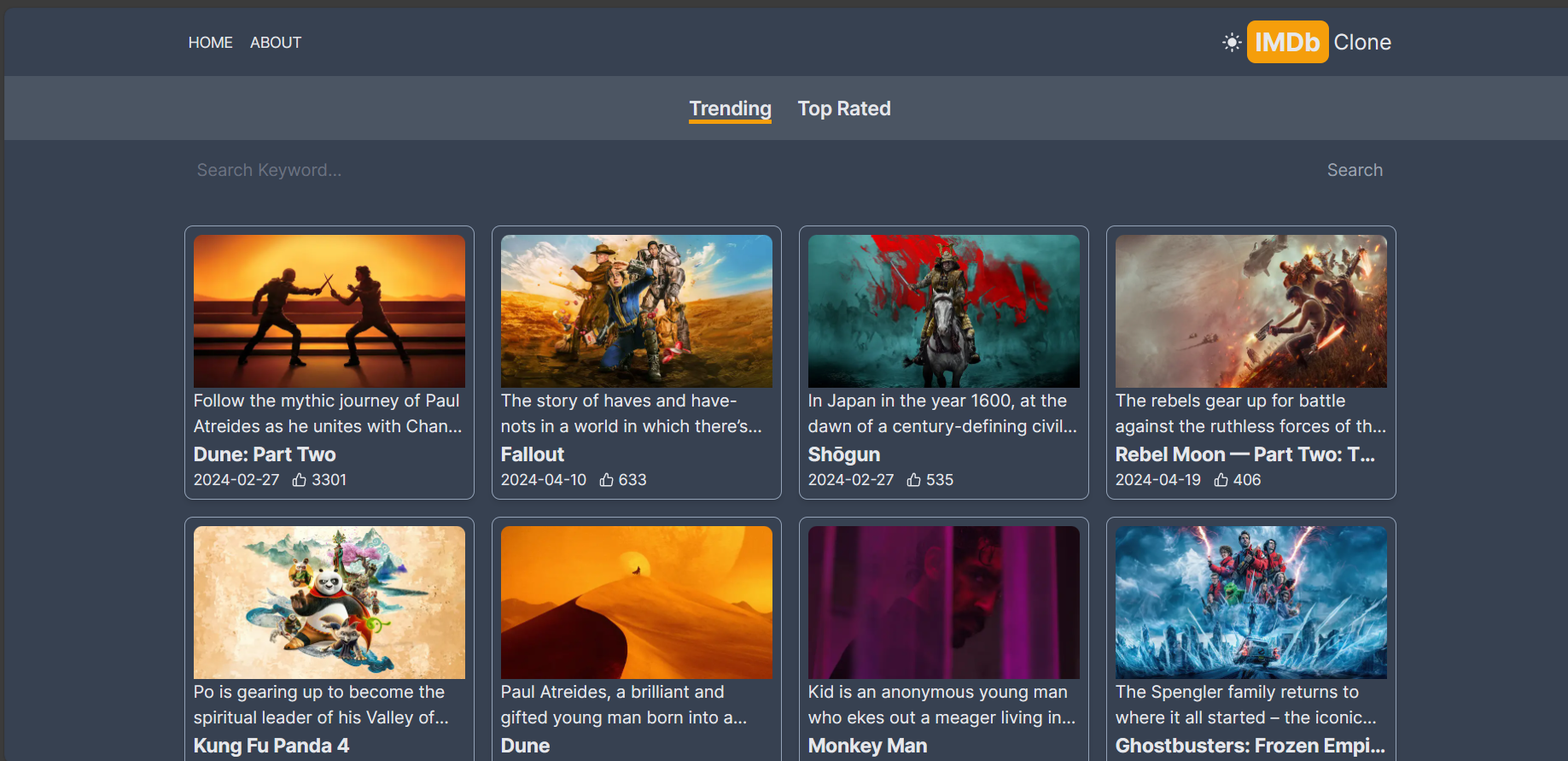Image resolution: width=1568 pixels, height=761 pixels.
Task: Click the IMDb logo badge
Action: 1286,42
